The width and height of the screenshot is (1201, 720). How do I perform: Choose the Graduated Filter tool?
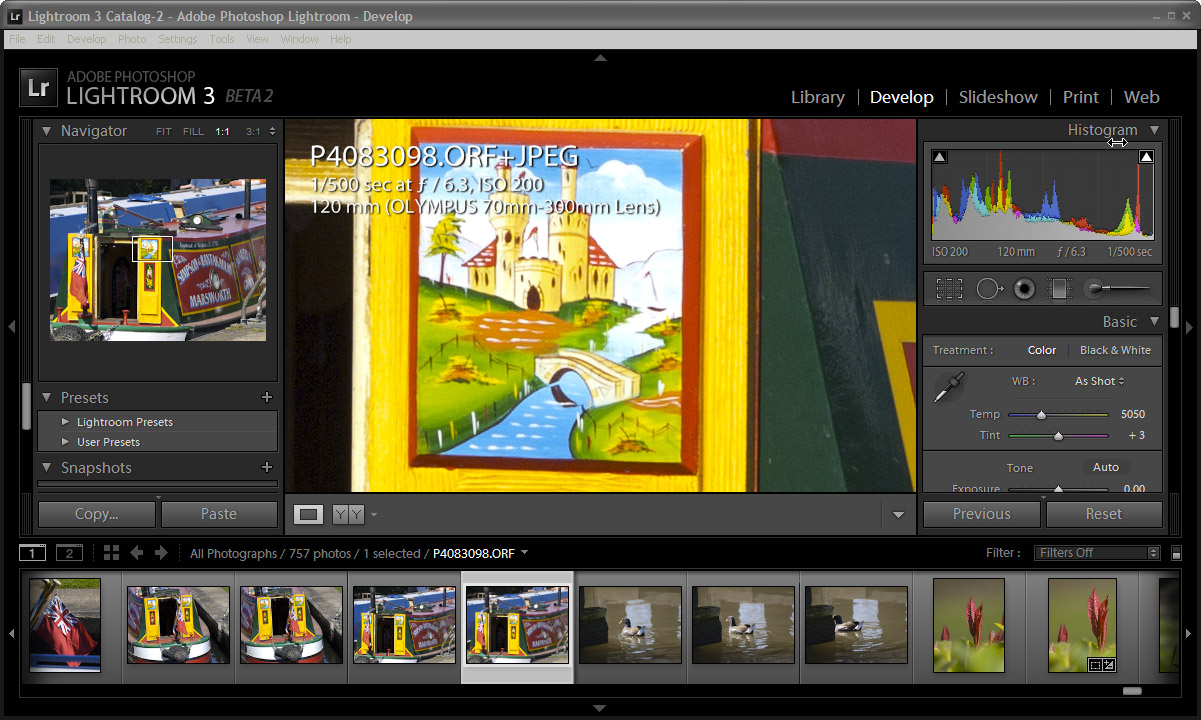point(1058,289)
